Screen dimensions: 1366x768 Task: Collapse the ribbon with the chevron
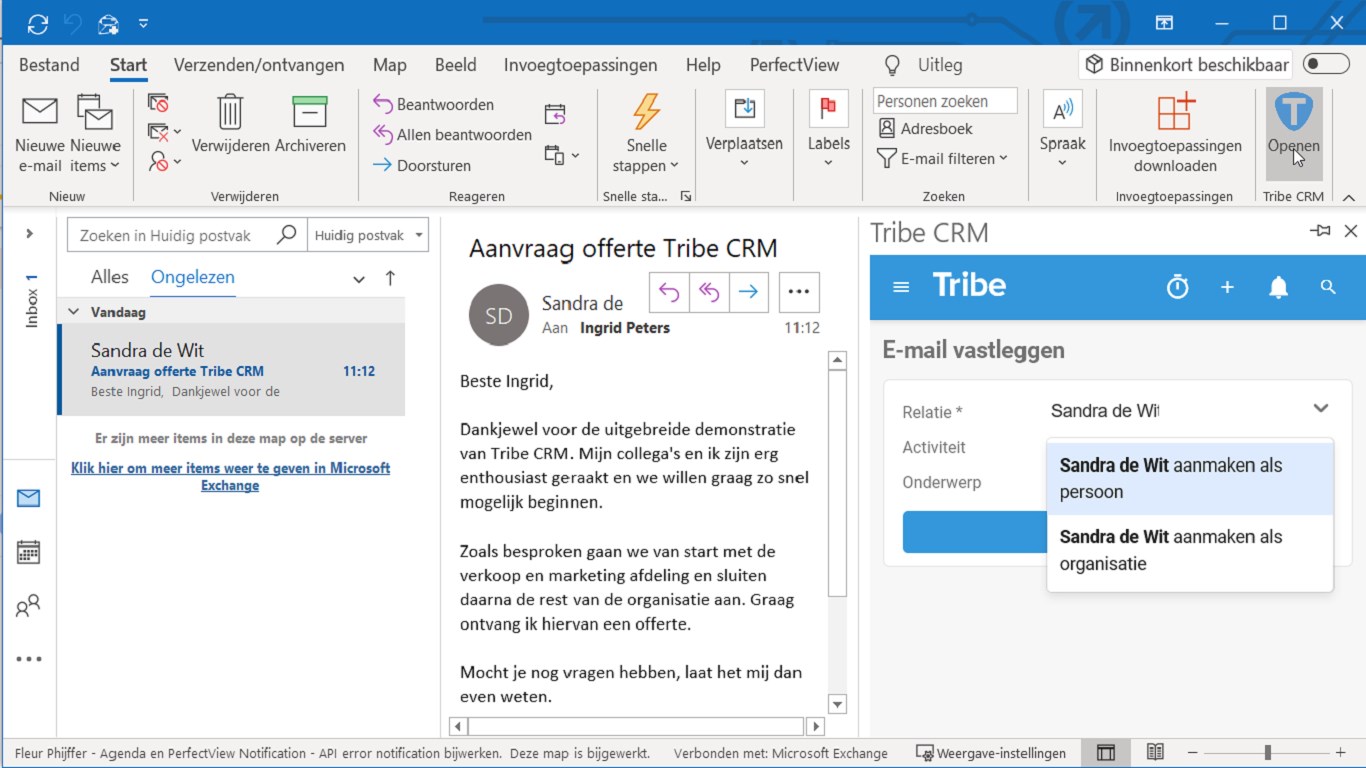(1348, 198)
